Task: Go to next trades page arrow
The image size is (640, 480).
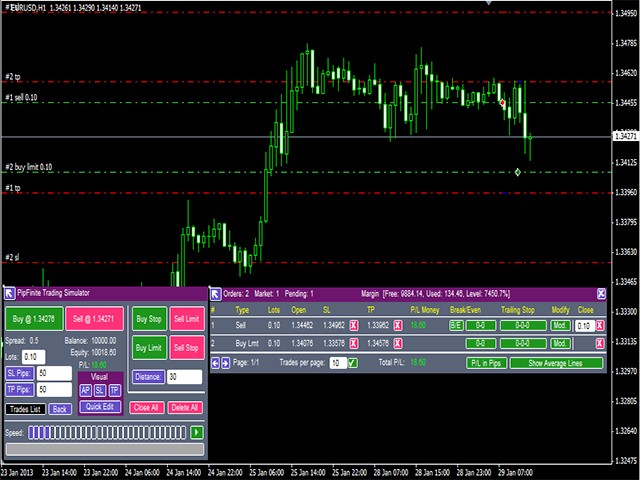Action: tap(225, 362)
